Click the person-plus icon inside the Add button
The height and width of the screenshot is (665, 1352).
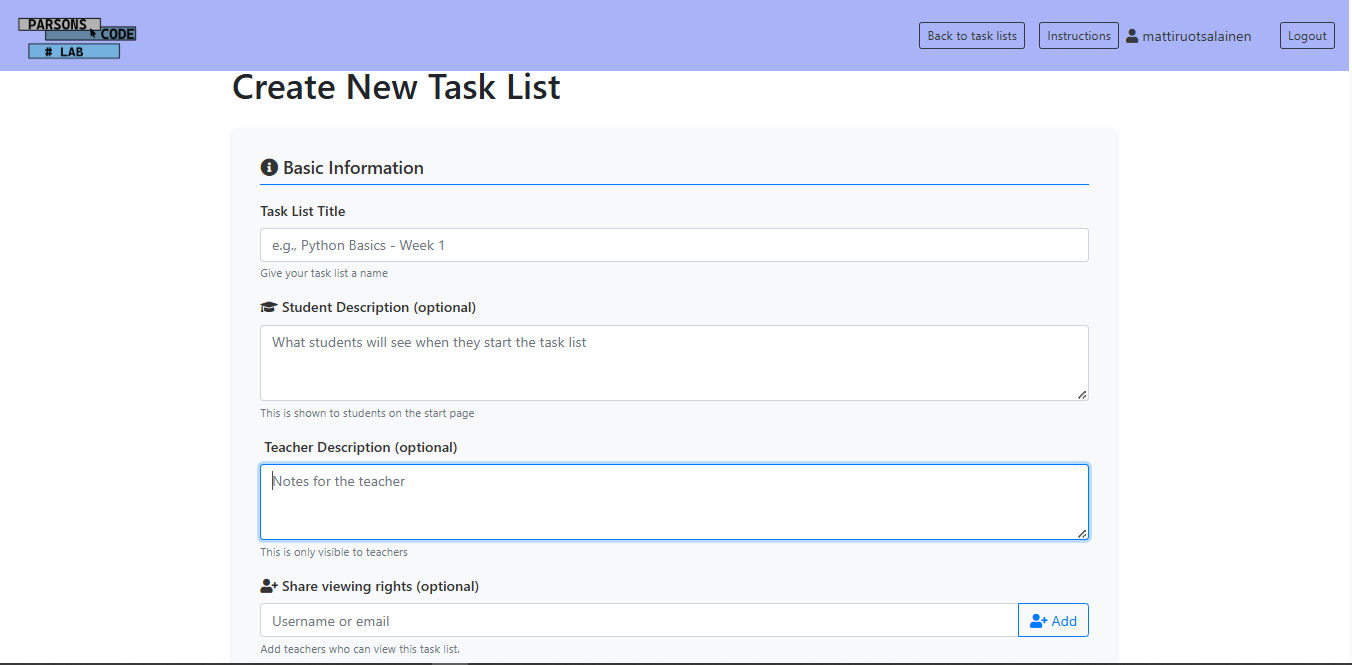[1039, 620]
